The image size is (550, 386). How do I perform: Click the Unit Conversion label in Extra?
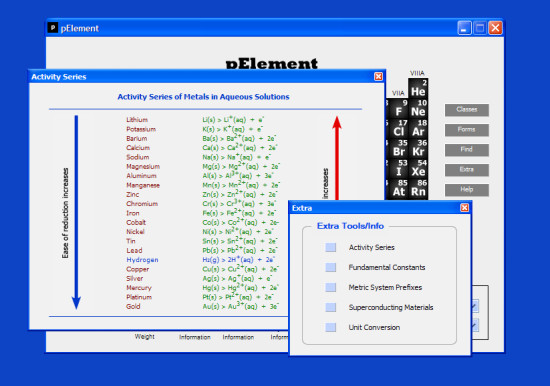coord(374,327)
